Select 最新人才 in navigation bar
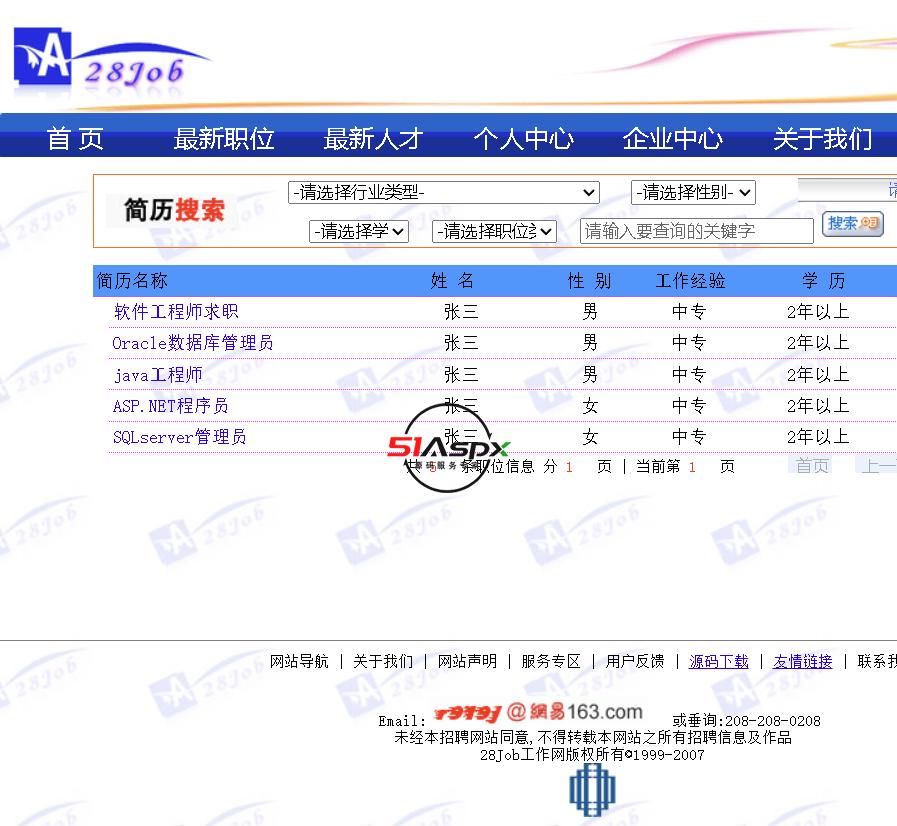 tap(373, 138)
